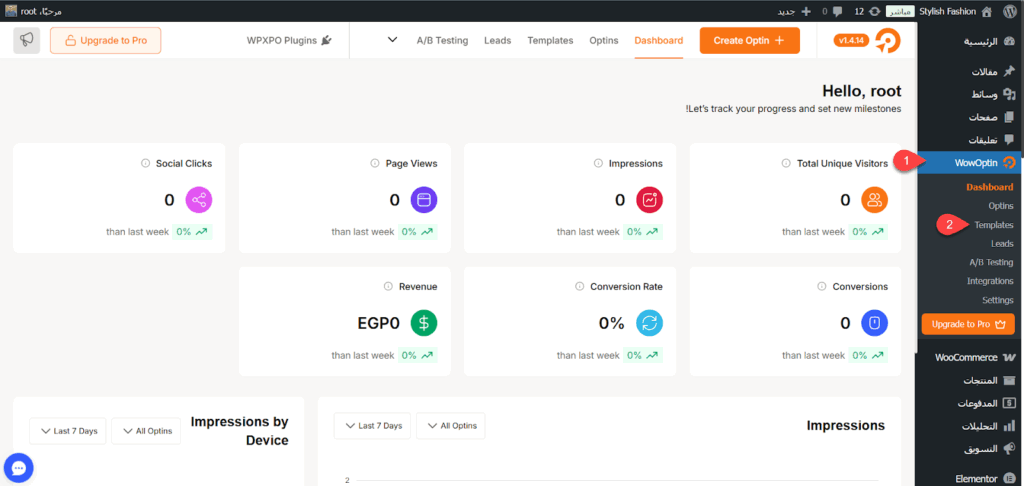This screenshot has height=486, width=1024.
Task: Click the Conversion Rate refresh icon
Action: coord(650,323)
